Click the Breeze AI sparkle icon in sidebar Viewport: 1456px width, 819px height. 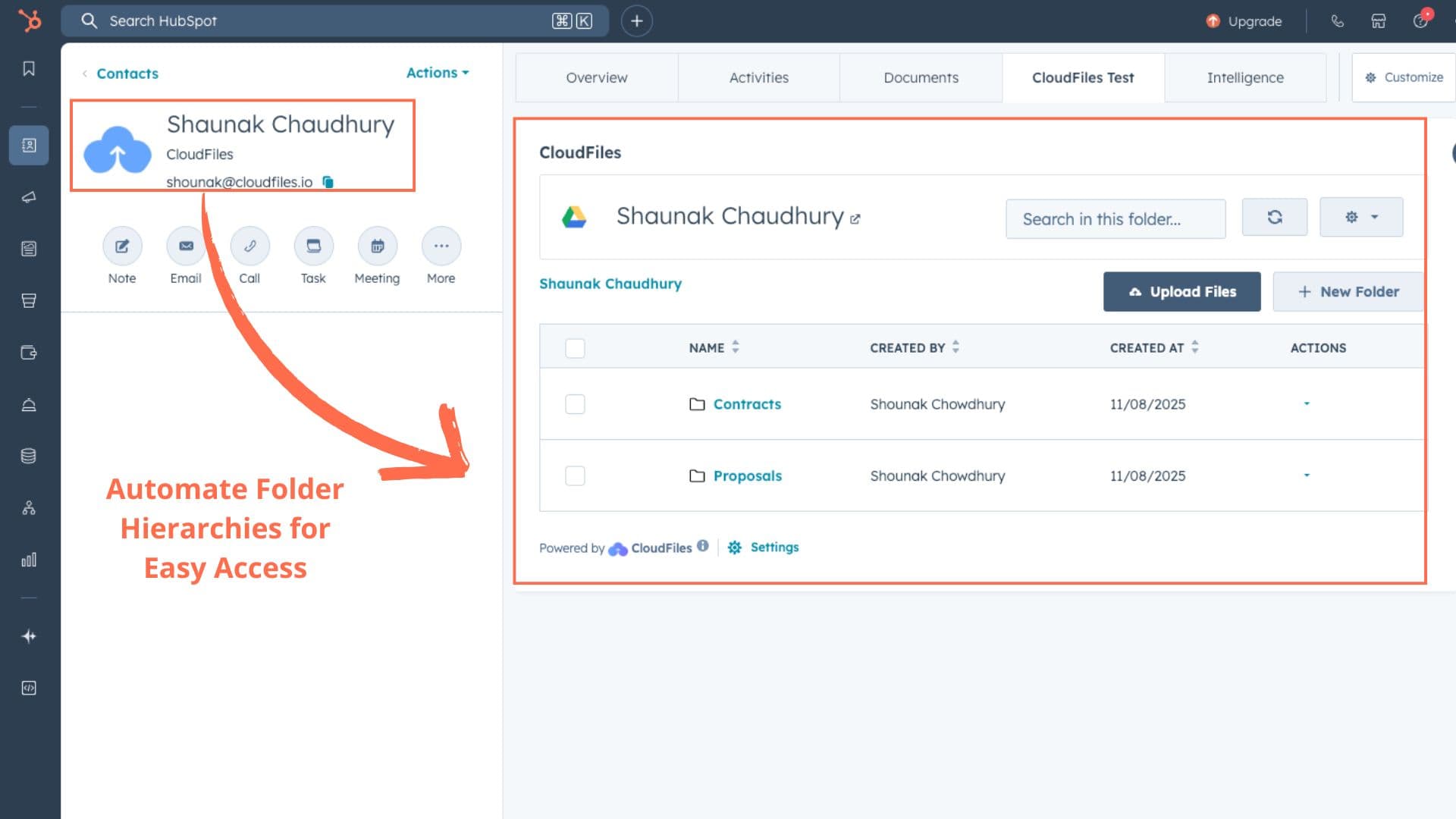pos(28,635)
